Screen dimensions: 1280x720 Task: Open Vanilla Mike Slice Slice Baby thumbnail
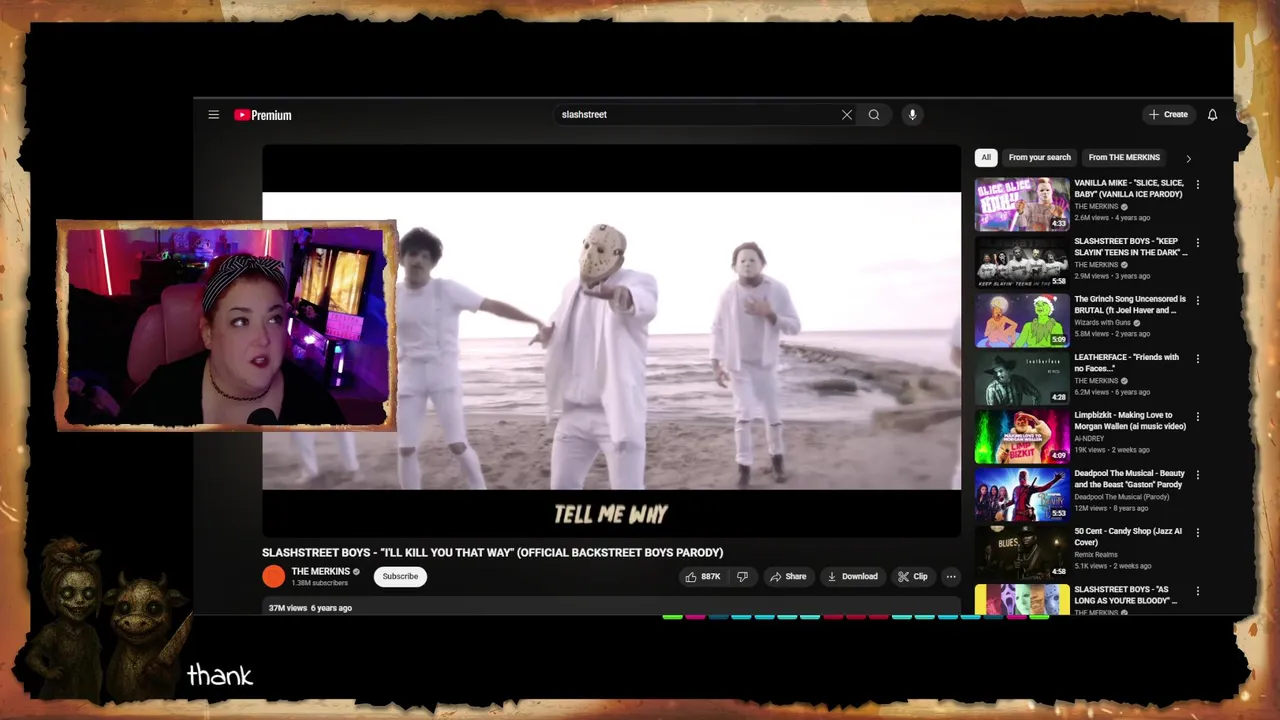coord(1022,204)
